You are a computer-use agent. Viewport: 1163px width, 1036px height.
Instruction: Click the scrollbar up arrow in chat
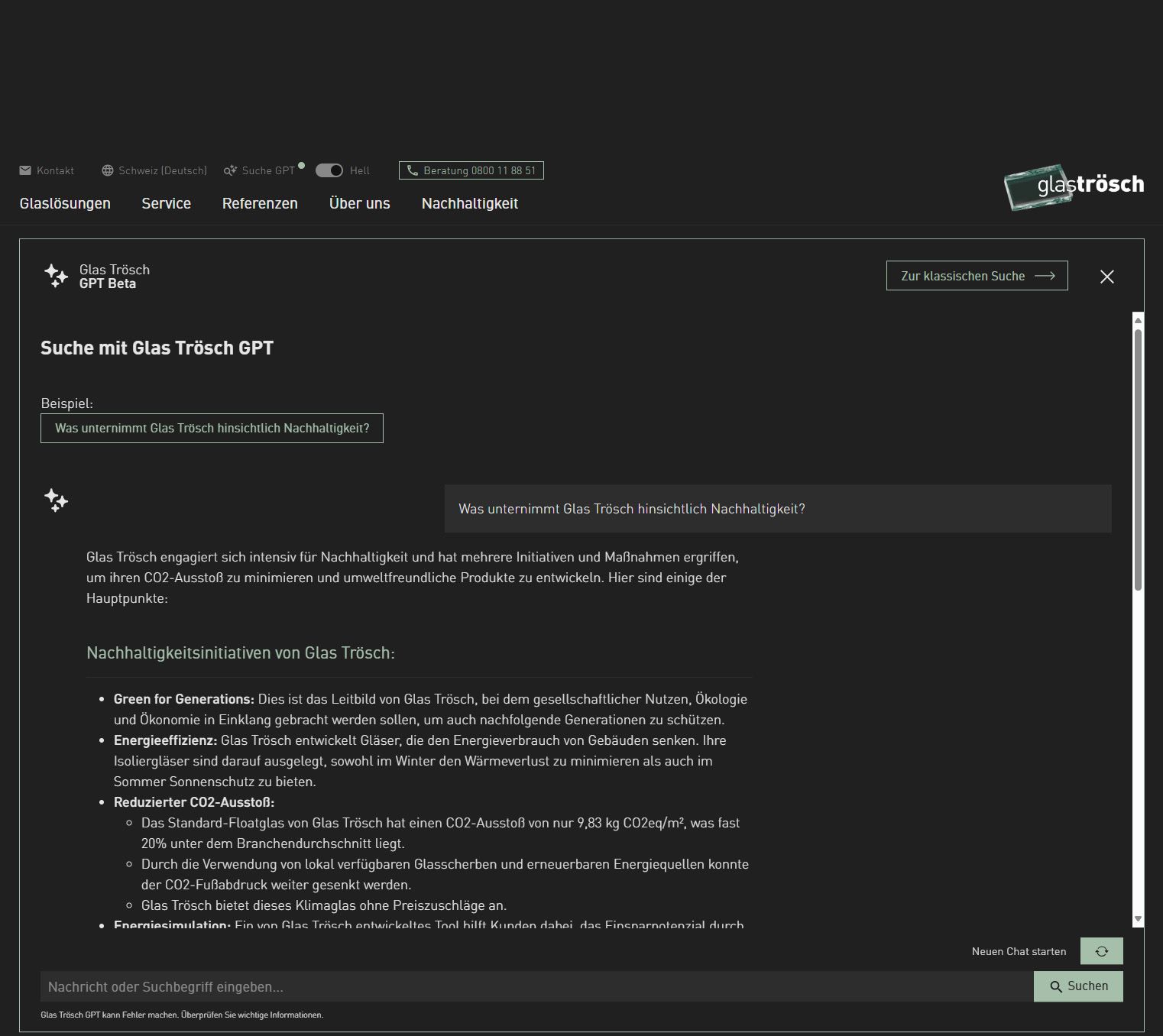1138,319
